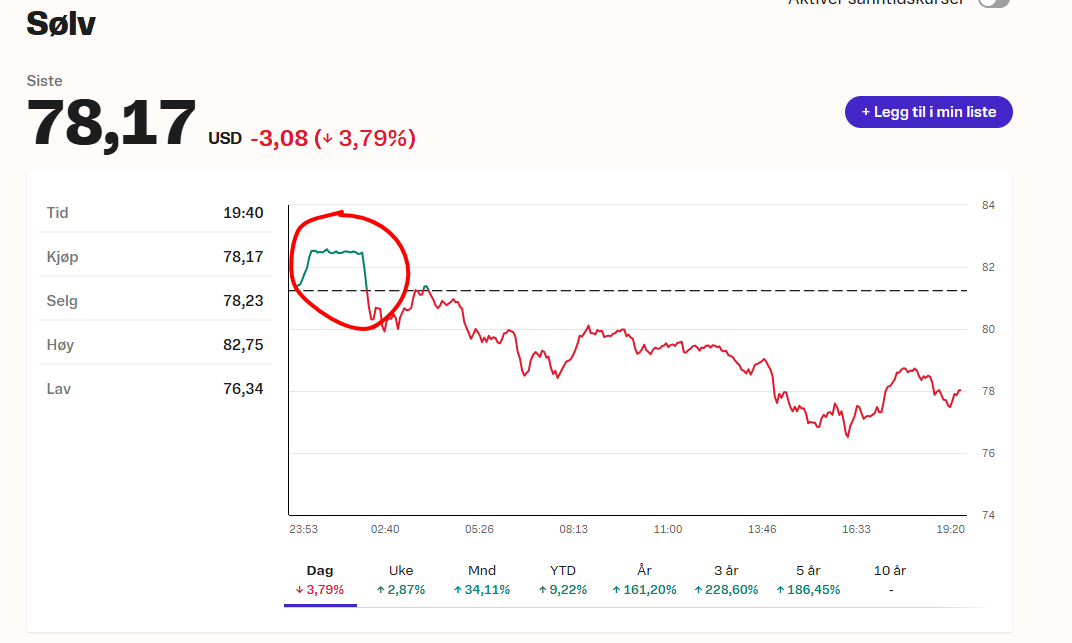Click the Sølv page heading
Screen dimensions: 1072x643
[60, 23]
